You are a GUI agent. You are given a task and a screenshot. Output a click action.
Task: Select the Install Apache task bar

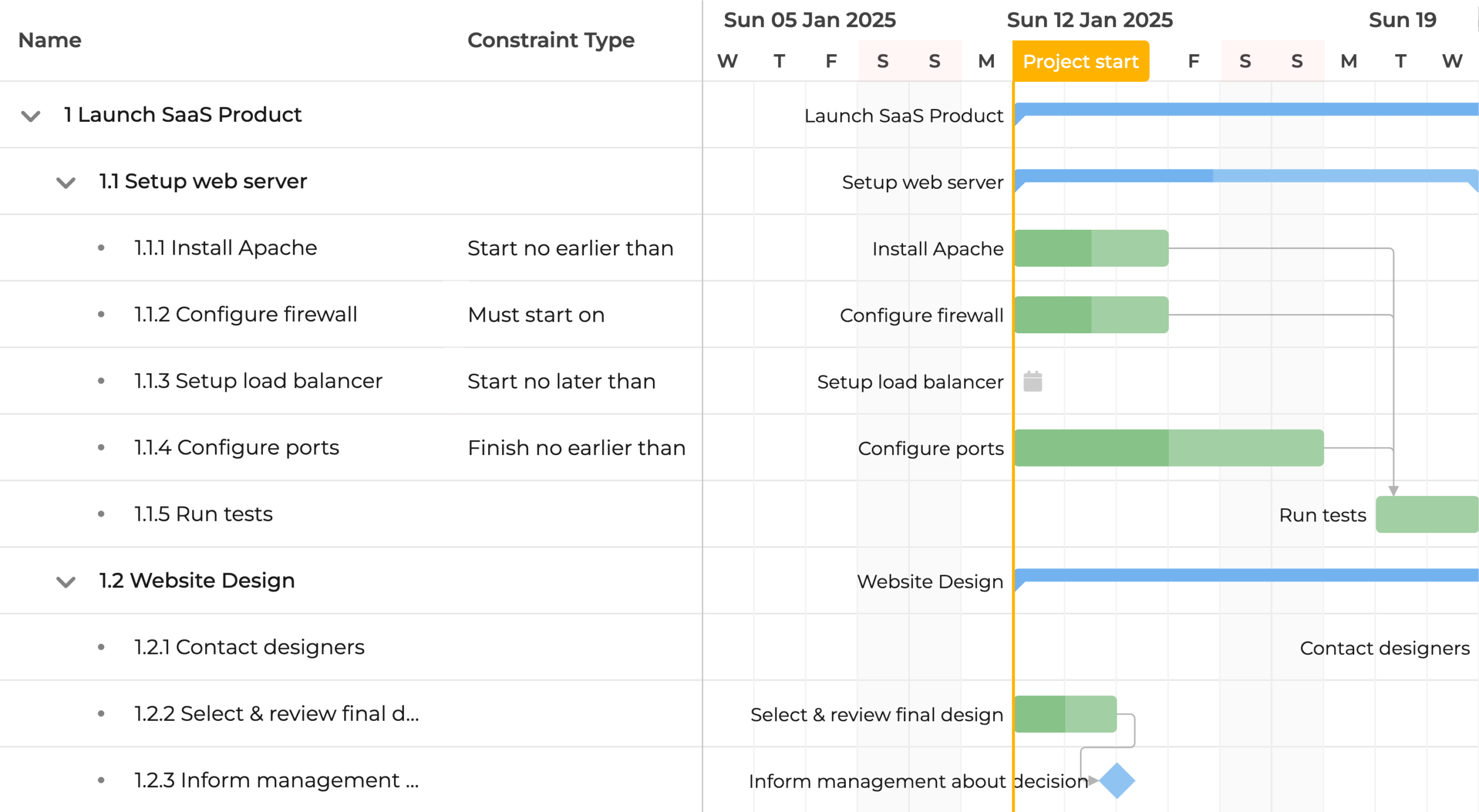tap(1091, 248)
